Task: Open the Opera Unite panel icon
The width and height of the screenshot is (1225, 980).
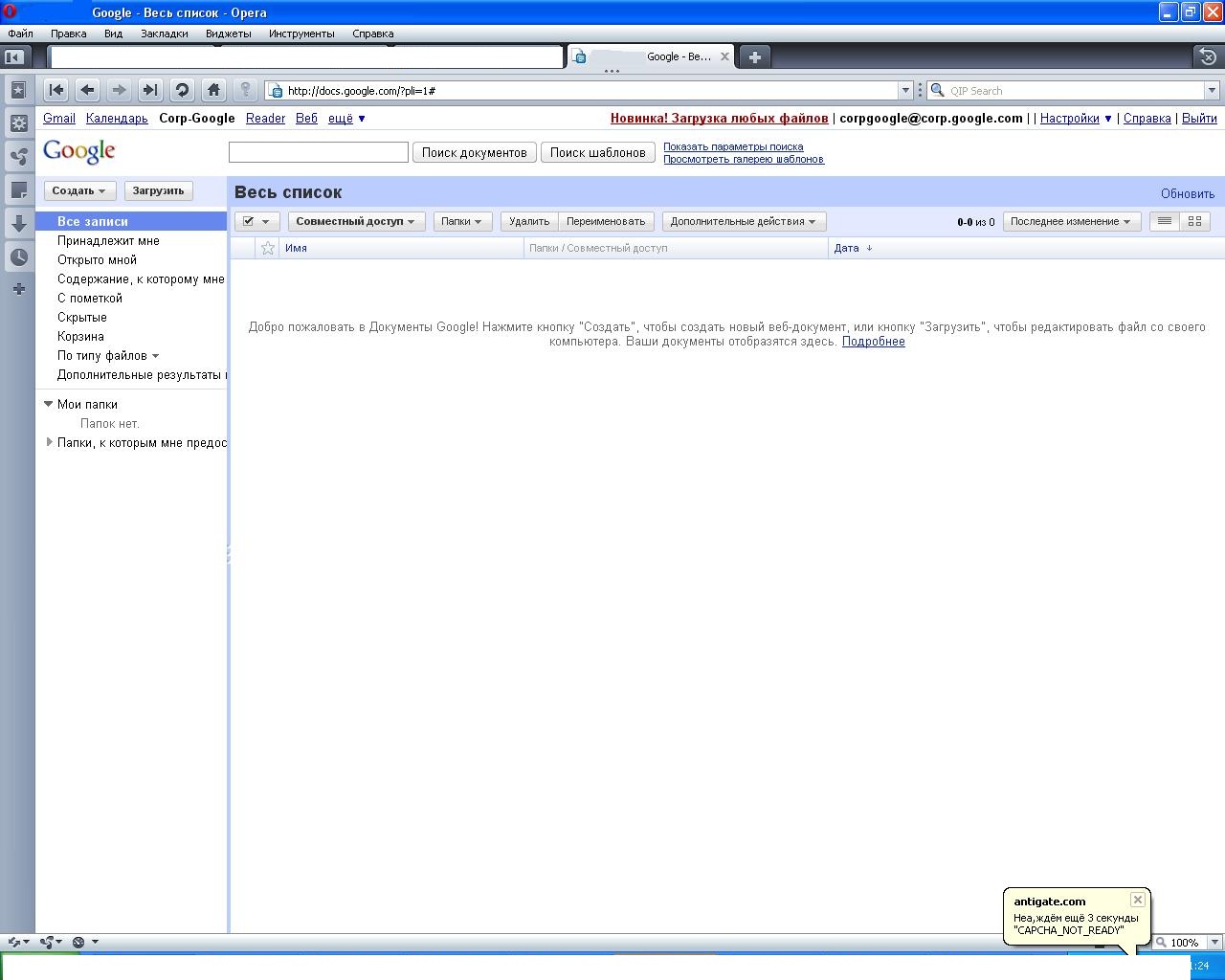Action: (17, 157)
